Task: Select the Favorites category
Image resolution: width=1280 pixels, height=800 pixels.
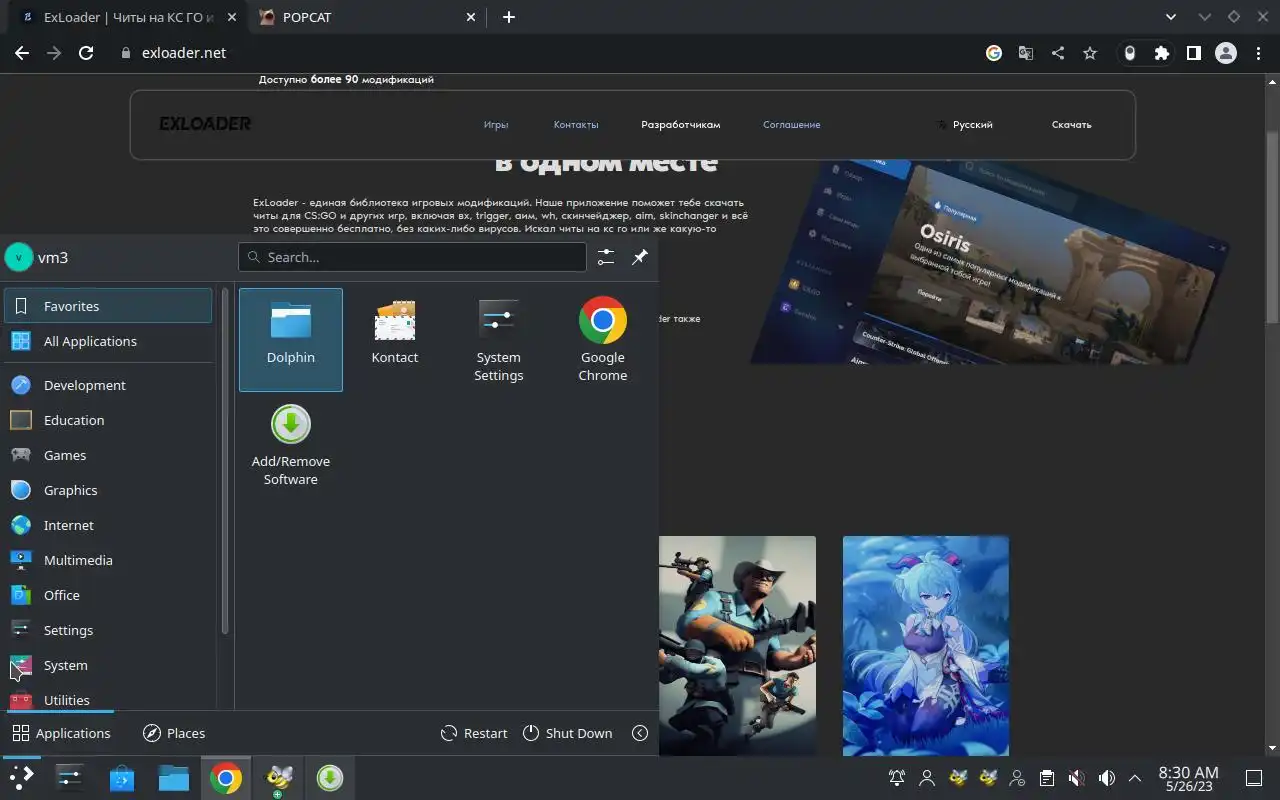Action: pos(108,306)
